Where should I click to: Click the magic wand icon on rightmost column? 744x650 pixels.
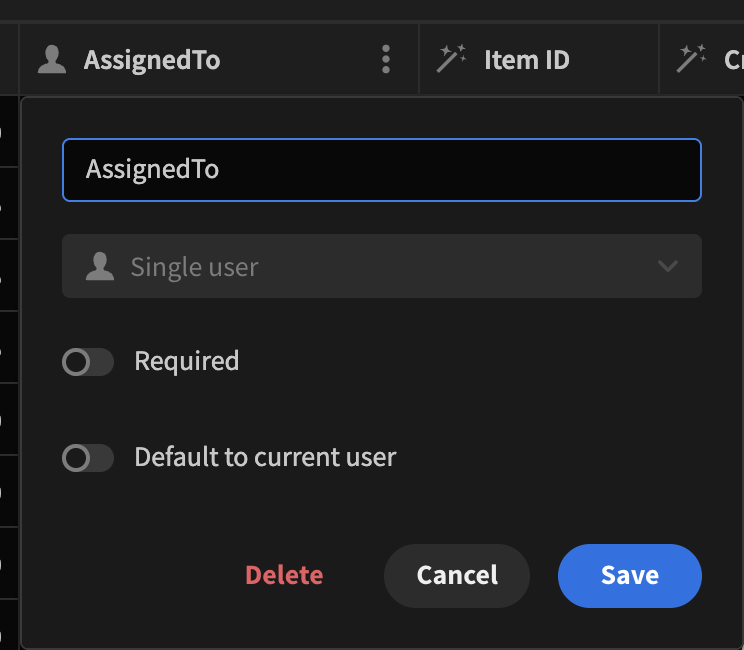point(692,60)
